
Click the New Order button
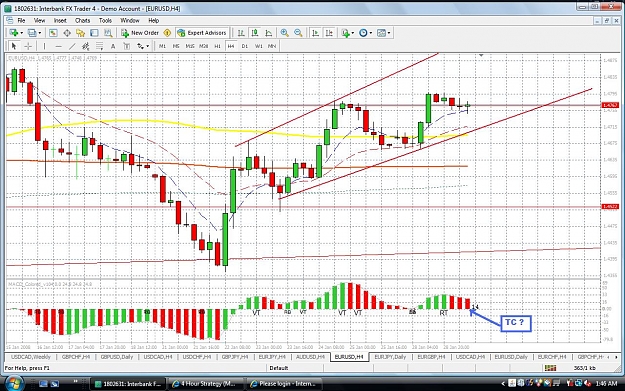tap(140, 33)
